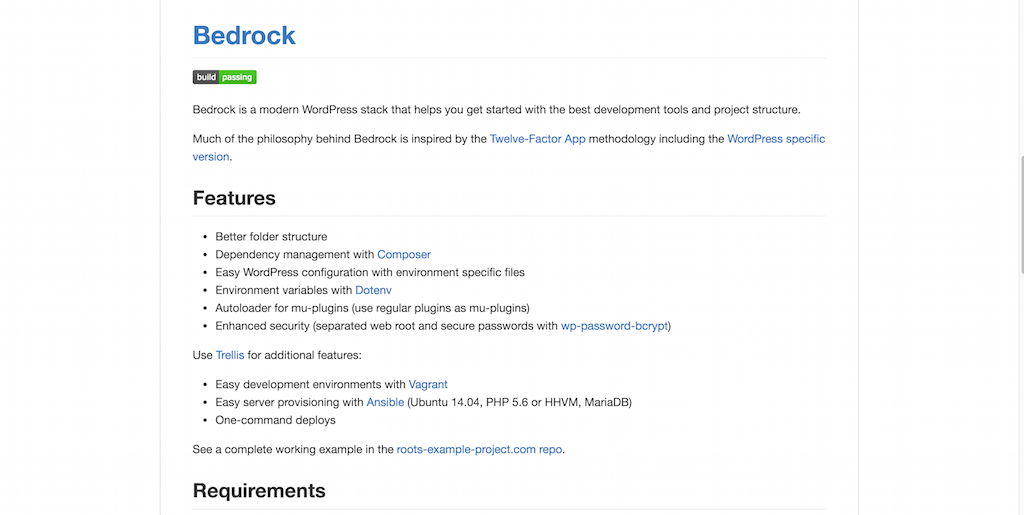Open the wp-password-bcrypt link
This screenshot has width=1024, height=515.
coord(614,326)
